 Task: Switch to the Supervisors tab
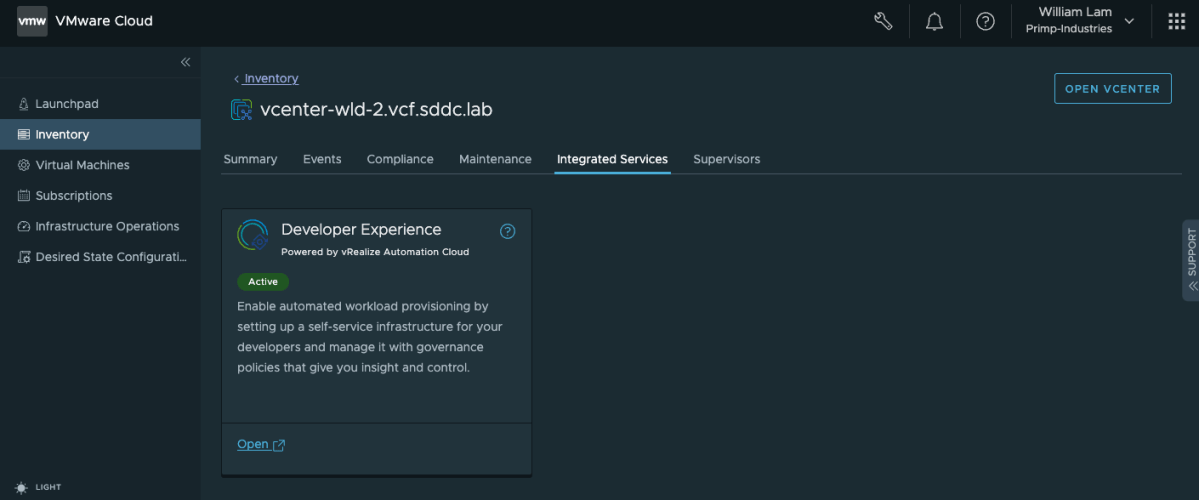726,159
